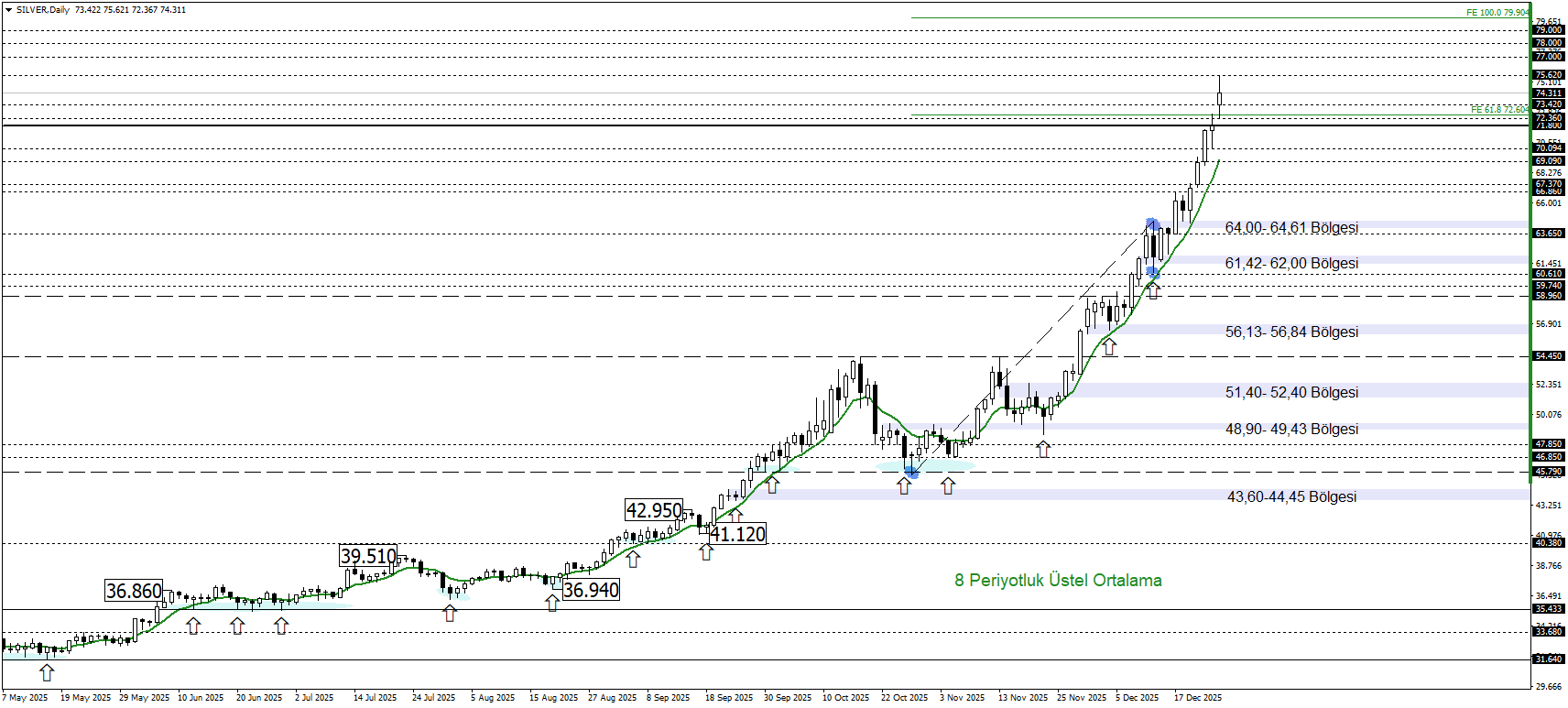1568x708 pixels.
Task: Click the 69.090 price axis level
Action: [x=1549, y=161]
